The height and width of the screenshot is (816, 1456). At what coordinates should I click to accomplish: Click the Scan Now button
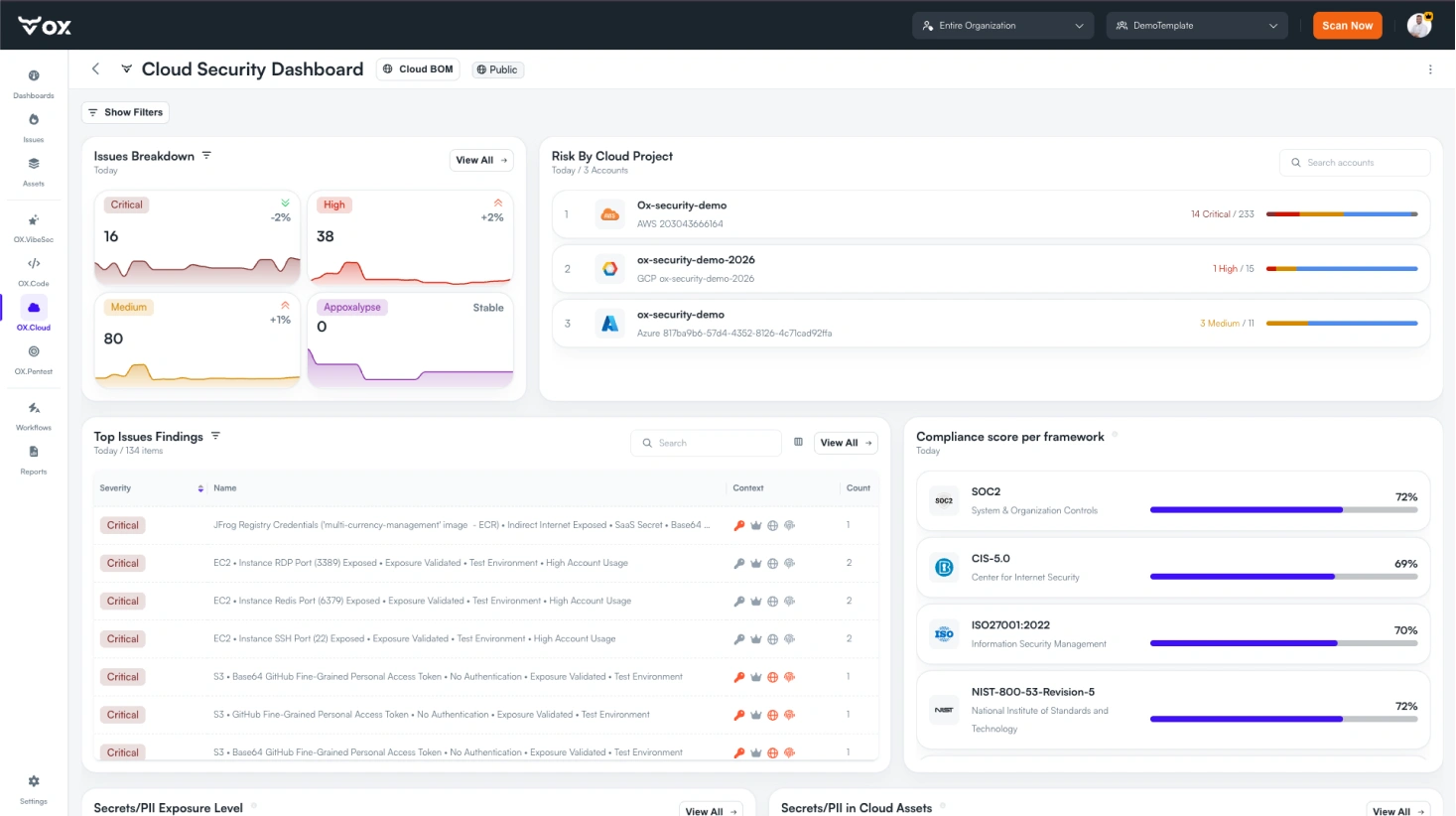click(x=1347, y=26)
